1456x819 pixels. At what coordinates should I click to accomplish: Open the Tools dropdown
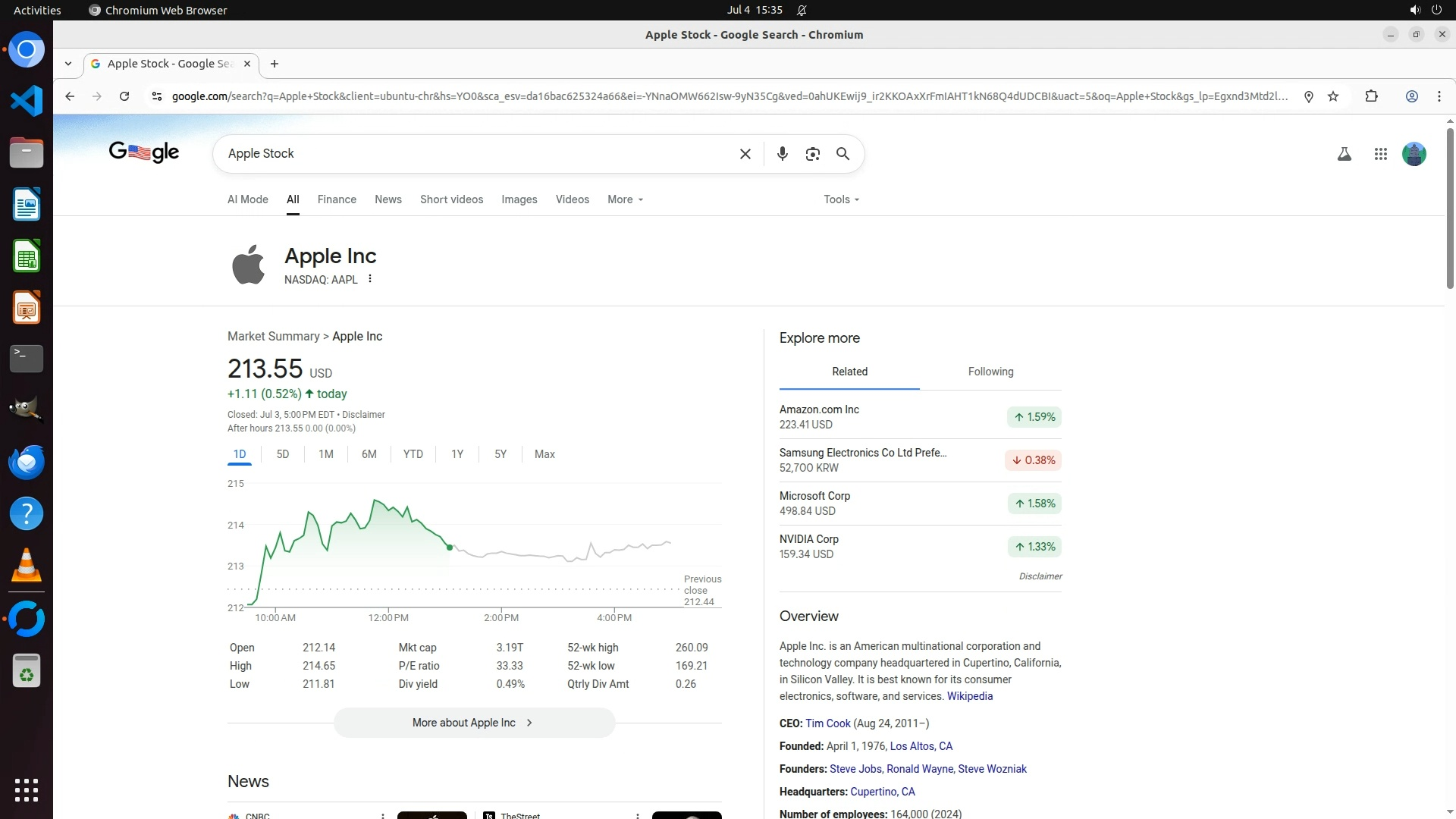841,199
